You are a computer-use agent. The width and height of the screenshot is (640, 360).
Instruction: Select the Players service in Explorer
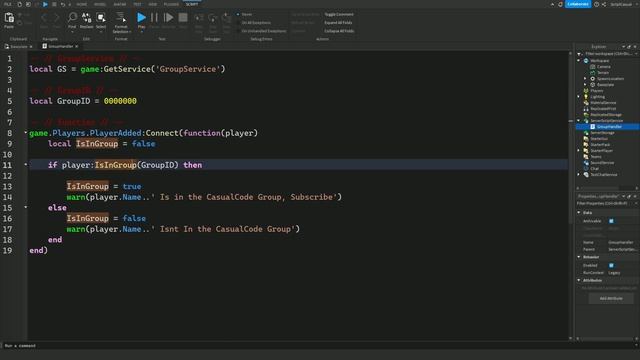tap(596, 91)
